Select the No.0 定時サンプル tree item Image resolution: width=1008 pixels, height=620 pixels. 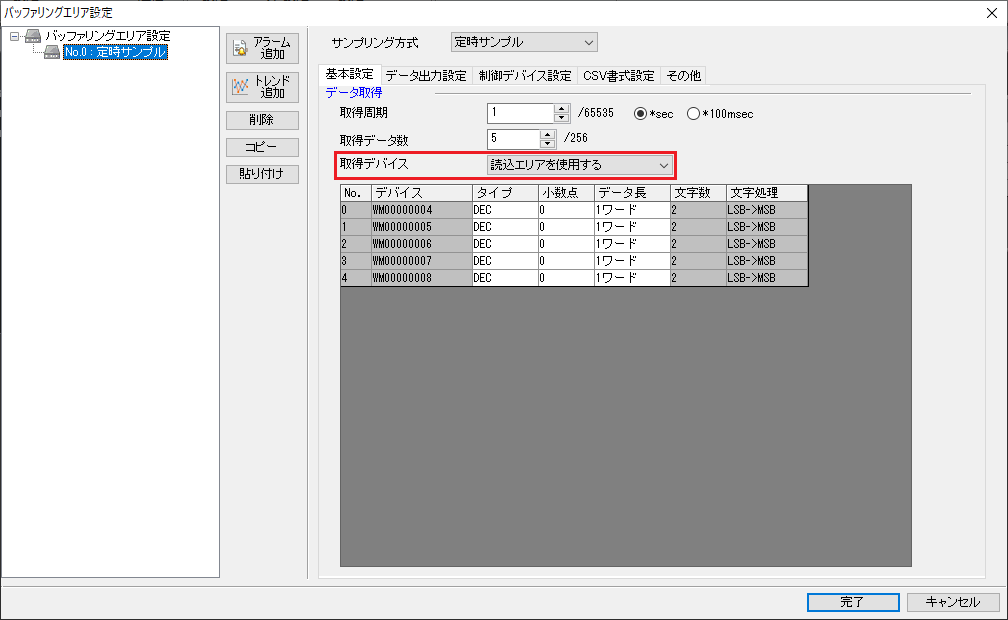[114, 51]
